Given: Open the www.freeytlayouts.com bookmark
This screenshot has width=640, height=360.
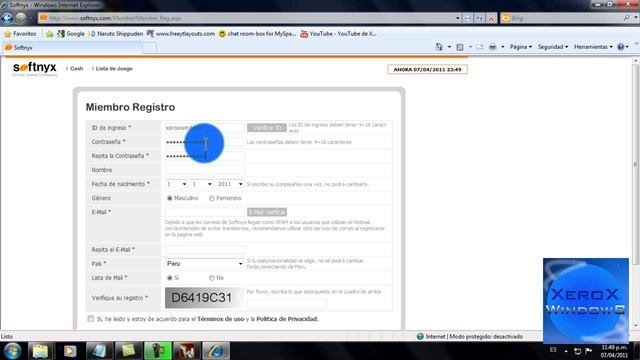Looking at the screenshot, I should click(x=181, y=34).
